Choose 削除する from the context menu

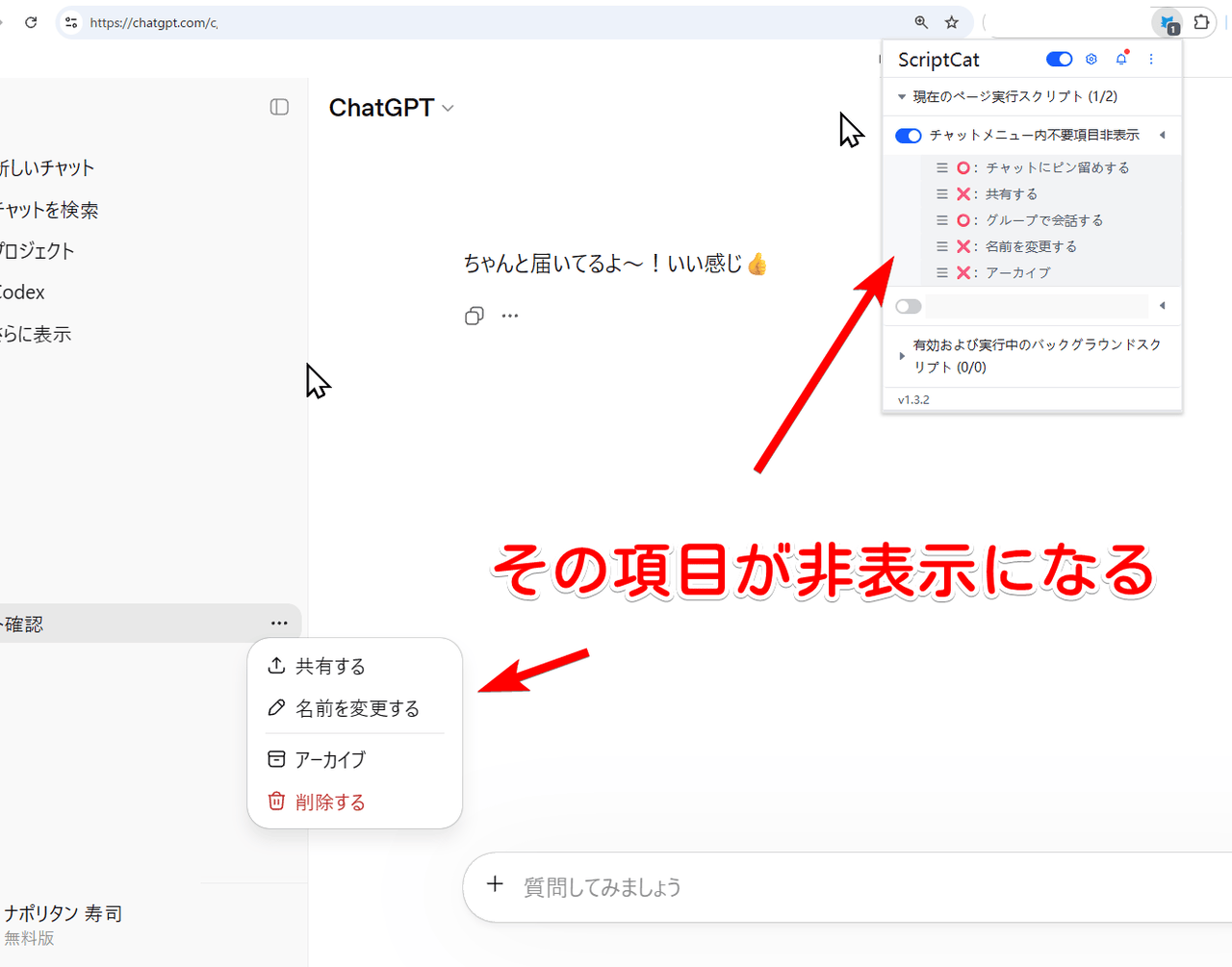pos(330,802)
